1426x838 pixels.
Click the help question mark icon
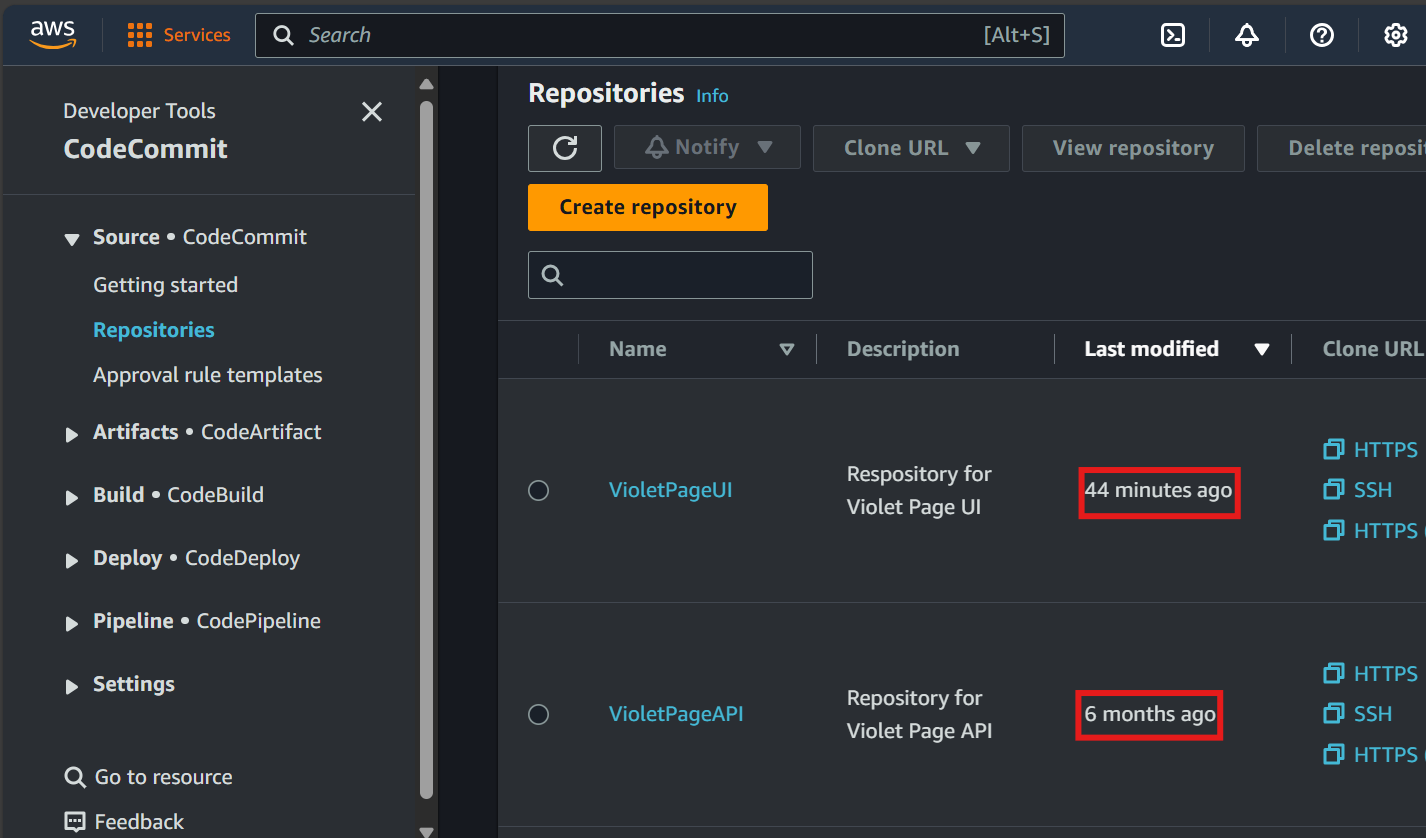[1322, 35]
